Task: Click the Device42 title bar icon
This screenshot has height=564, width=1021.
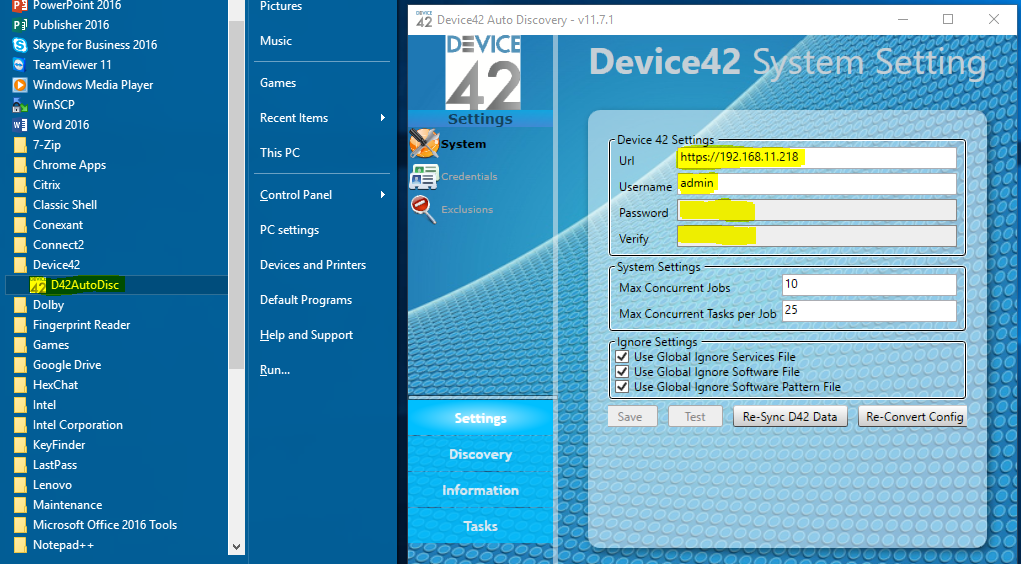Action: (x=424, y=20)
